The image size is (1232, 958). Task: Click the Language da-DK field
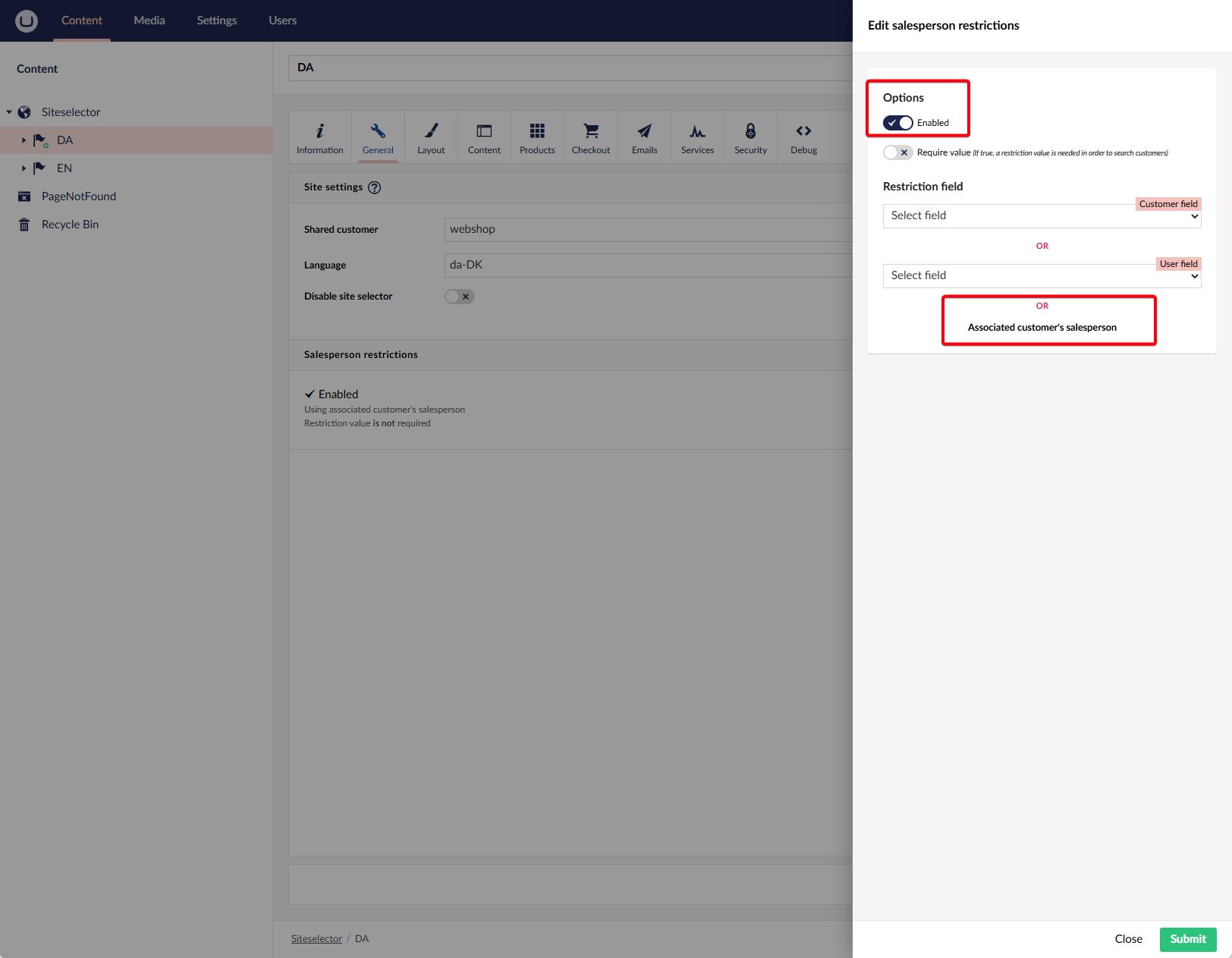tap(649, 265)
